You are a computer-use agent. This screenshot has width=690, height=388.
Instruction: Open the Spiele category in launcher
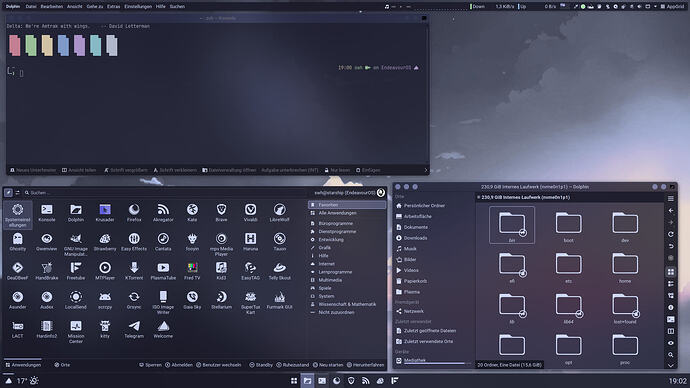tap(347, 288)
